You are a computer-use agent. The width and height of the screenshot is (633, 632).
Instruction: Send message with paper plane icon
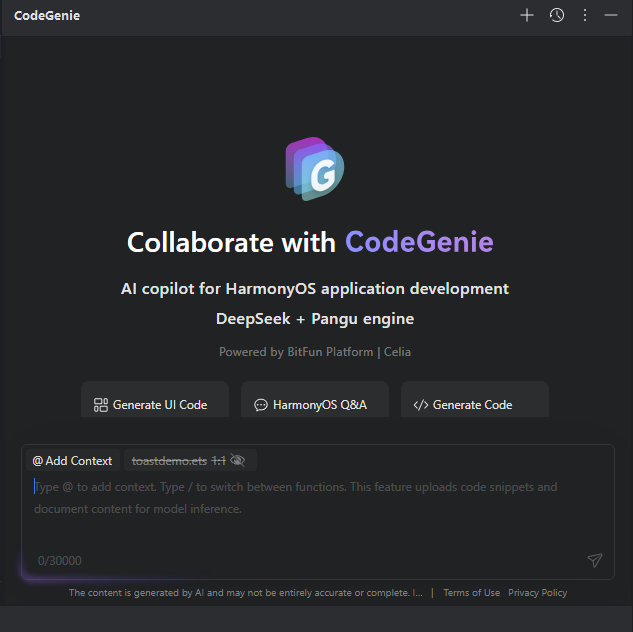tap(595, 560)
